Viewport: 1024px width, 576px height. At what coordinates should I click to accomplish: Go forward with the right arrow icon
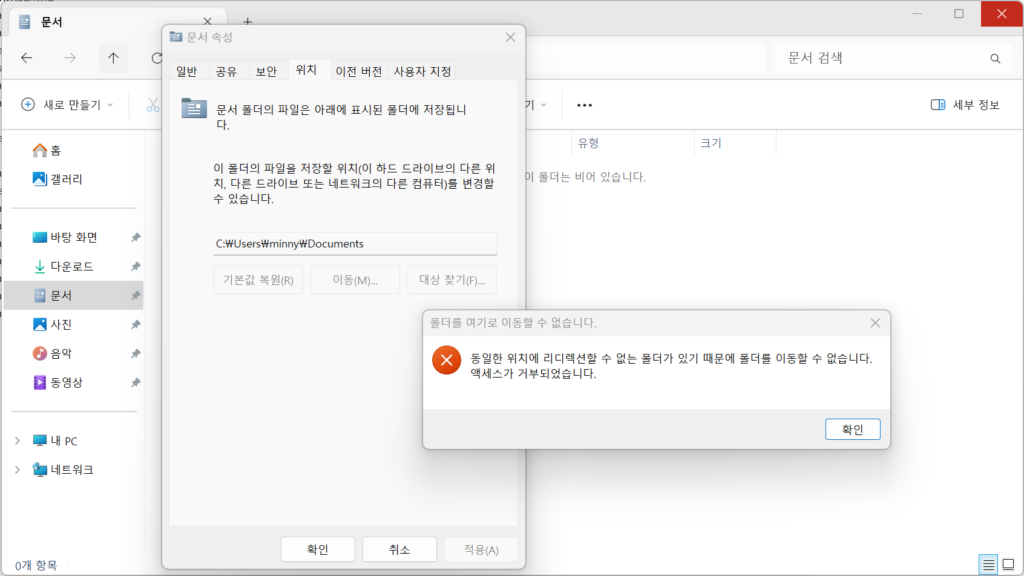70,57
